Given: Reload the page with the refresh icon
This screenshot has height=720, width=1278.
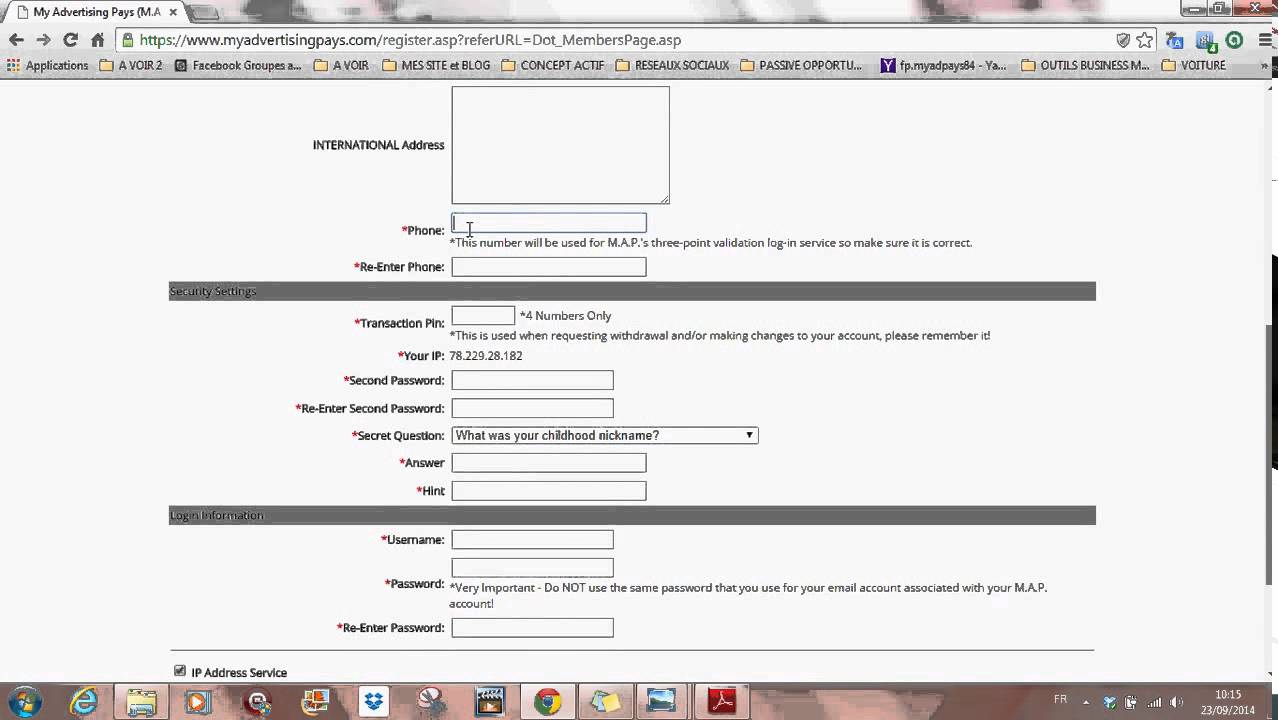Looking at the screenshot, I should point(70,40).
